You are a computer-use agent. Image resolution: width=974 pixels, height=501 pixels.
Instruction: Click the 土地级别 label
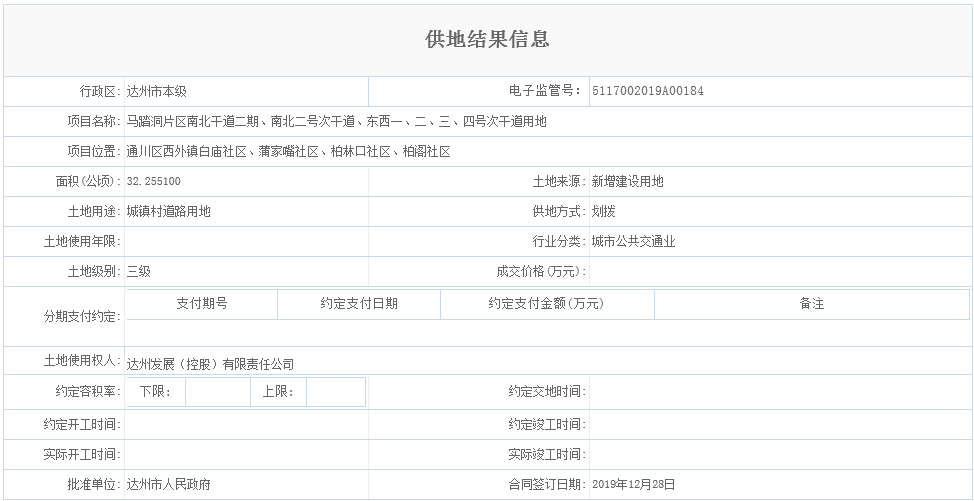point(94,271)
